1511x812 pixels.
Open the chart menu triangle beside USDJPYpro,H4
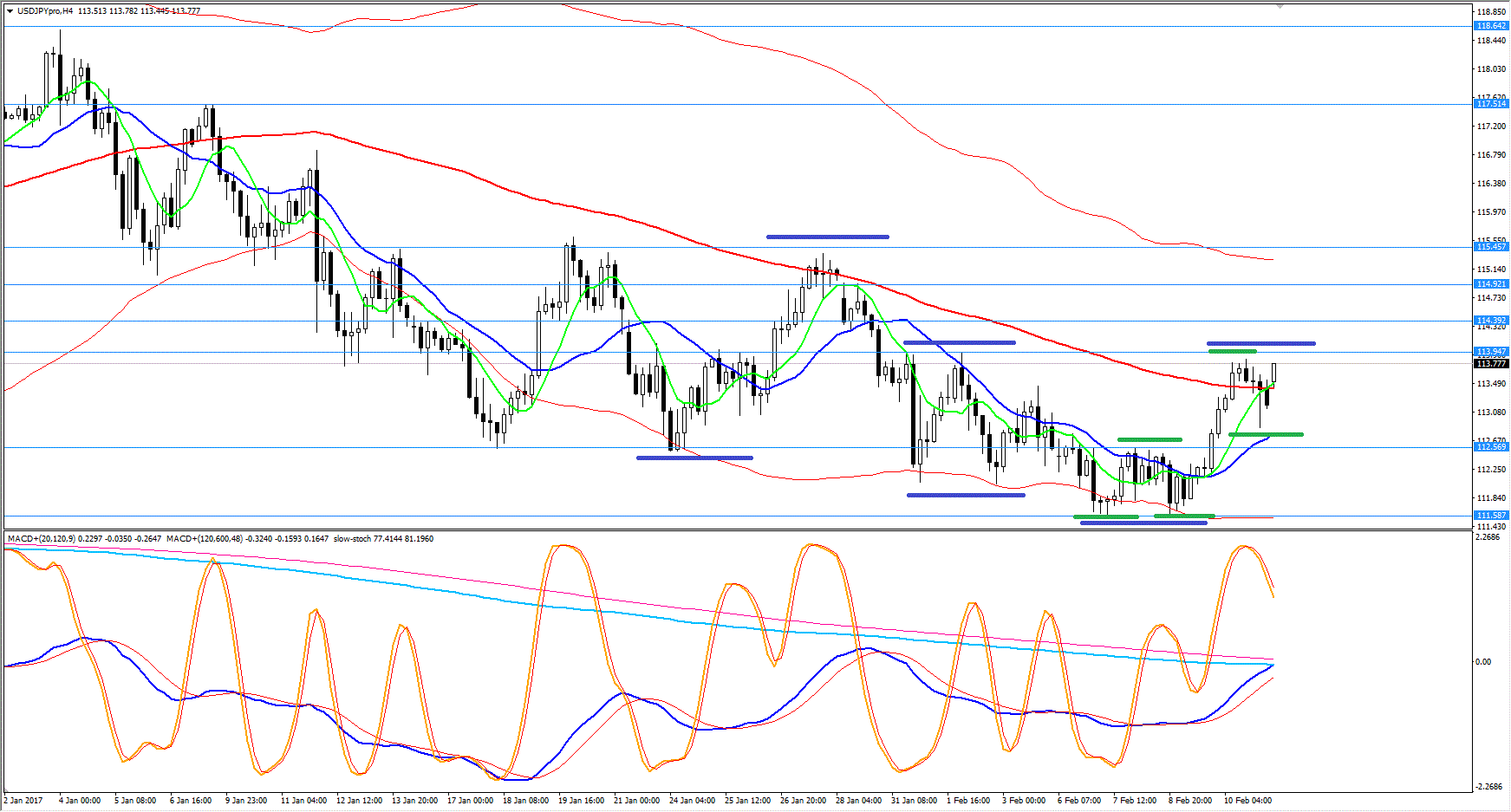coord(10,11)
